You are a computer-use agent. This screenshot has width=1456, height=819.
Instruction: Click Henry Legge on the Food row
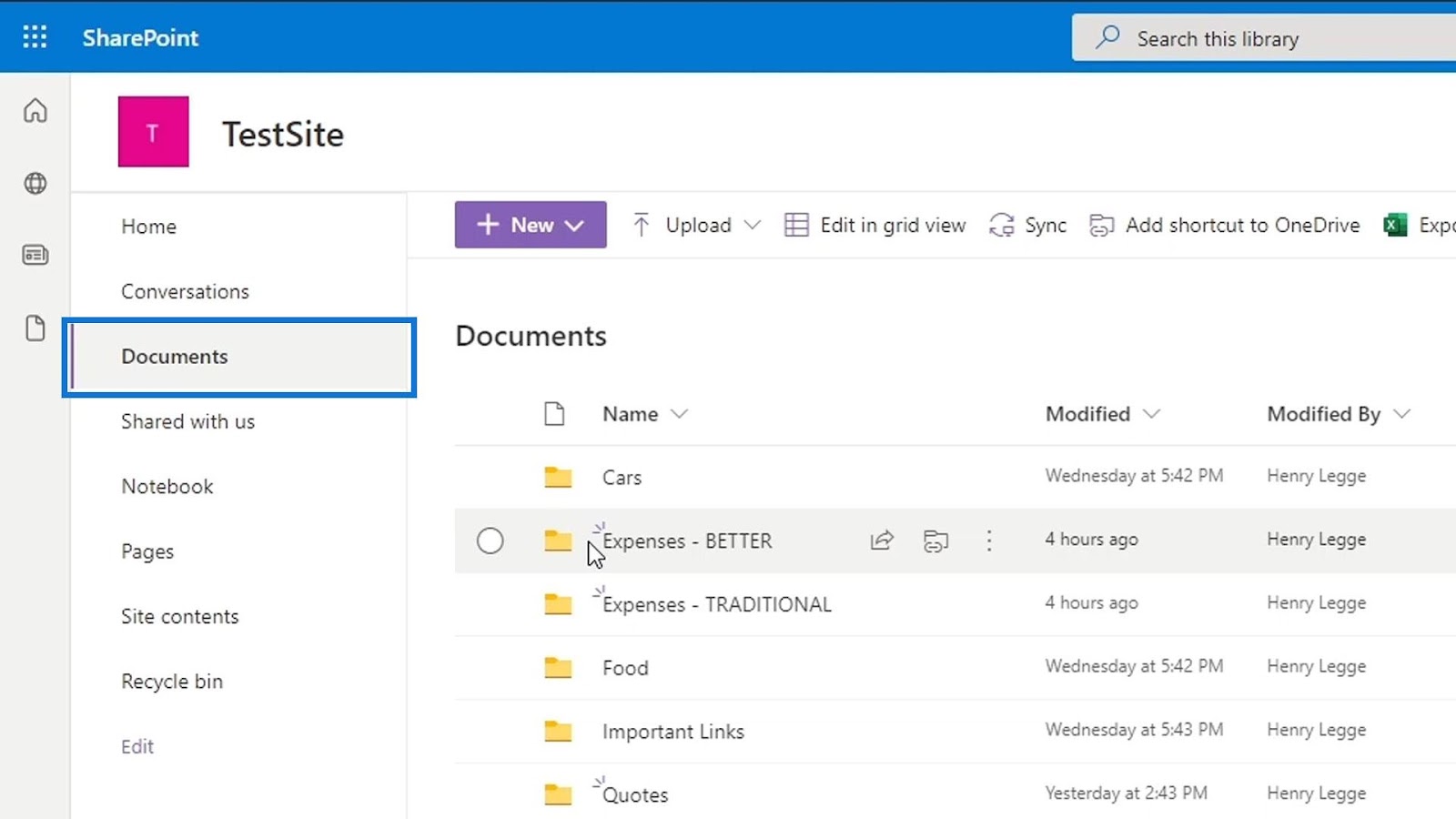click(1316, 666)
